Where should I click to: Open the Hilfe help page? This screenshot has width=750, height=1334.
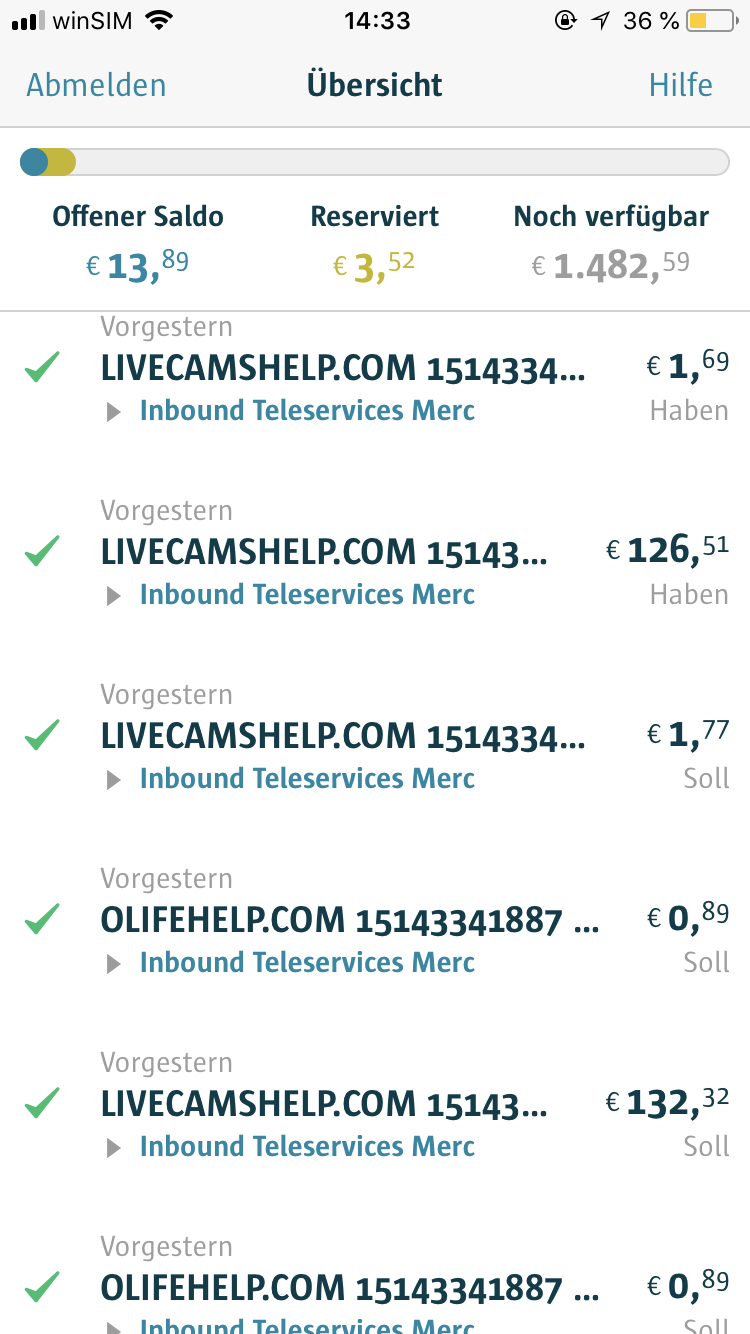pyautogui.click(x=680, y=85)
